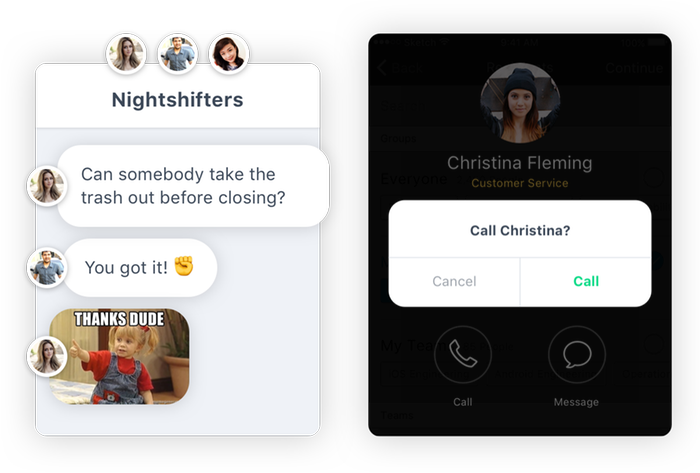Select the trash out message bubble
Viewport: 700px width, 473px height.
[193, 186]
